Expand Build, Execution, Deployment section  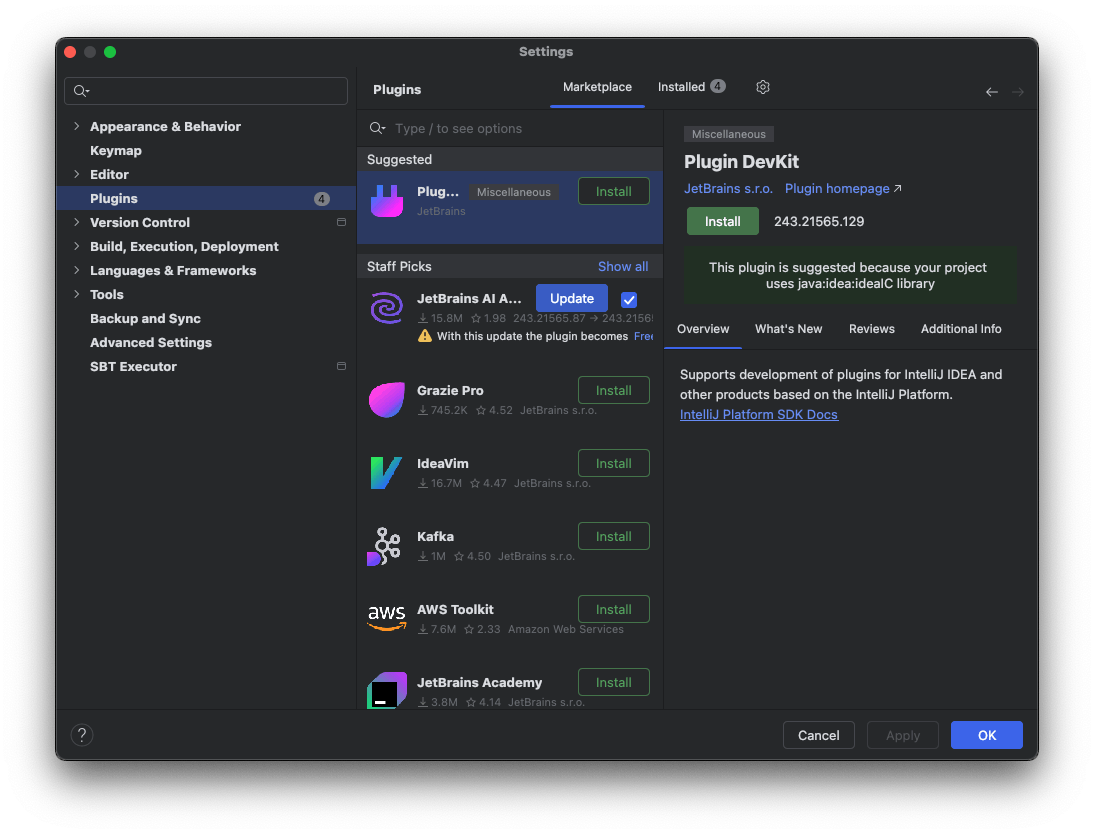coord(77,246)
